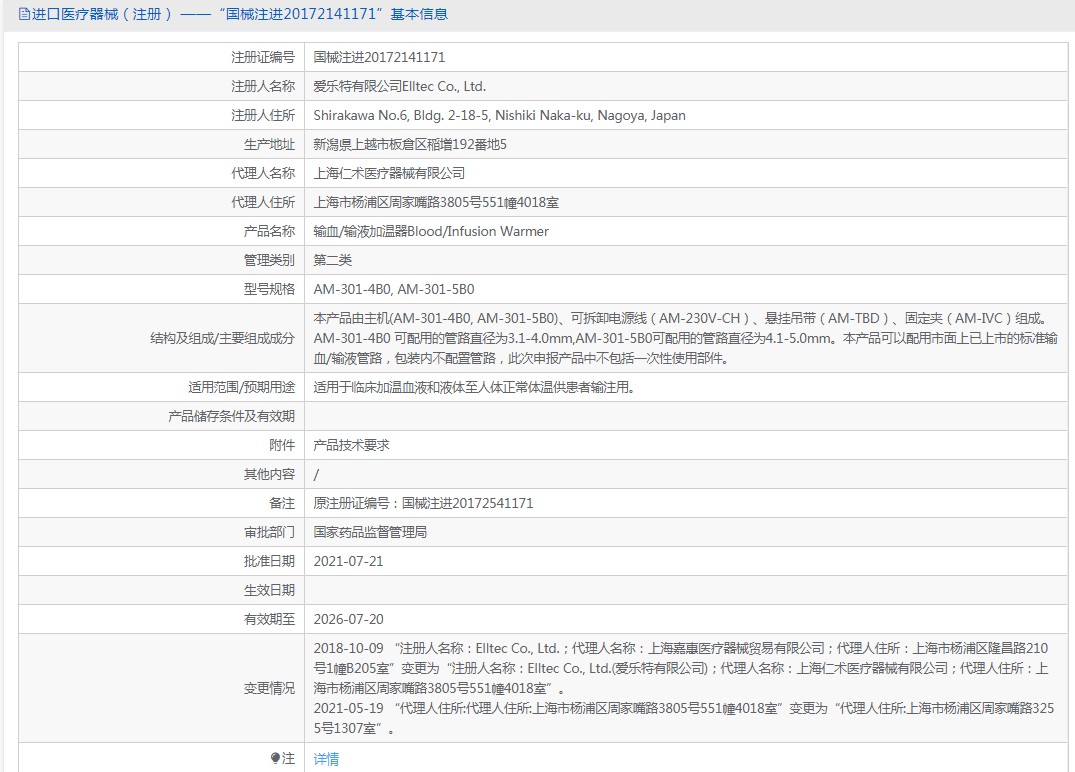
Task: Select agent name 上海仁术医疗器械有限公司
Action: (389, 173)
